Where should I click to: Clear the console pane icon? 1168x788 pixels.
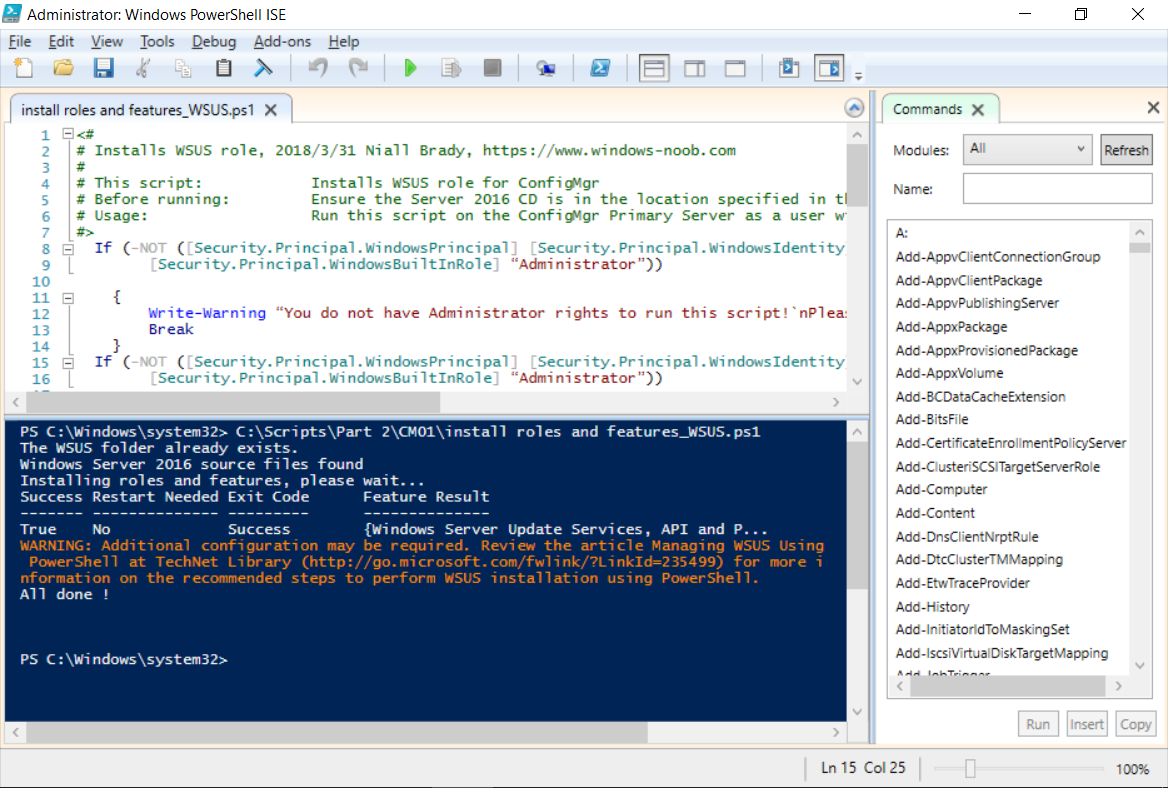pos(263,69)
